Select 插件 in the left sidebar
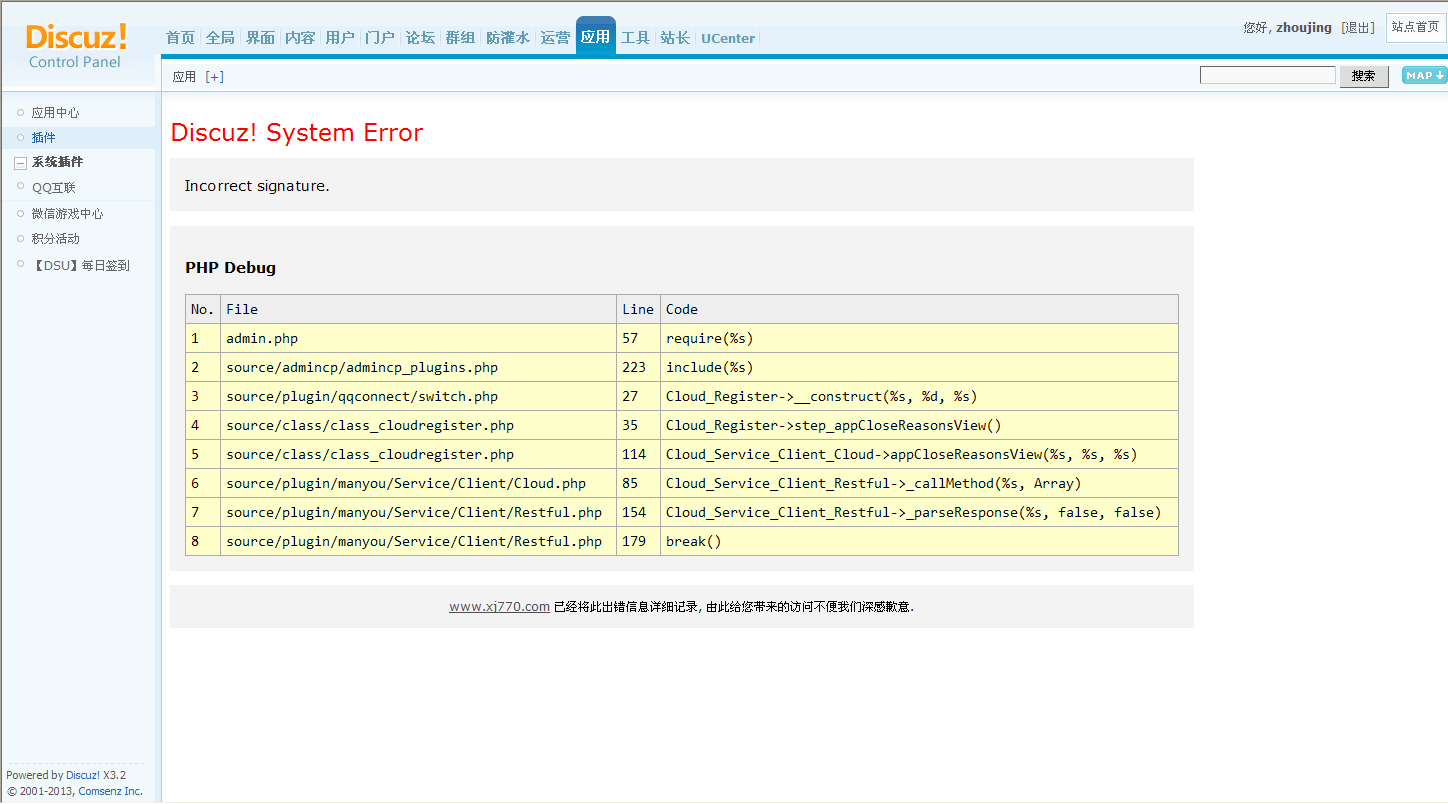The image size is (1448, 804). (x=43, y=138)
